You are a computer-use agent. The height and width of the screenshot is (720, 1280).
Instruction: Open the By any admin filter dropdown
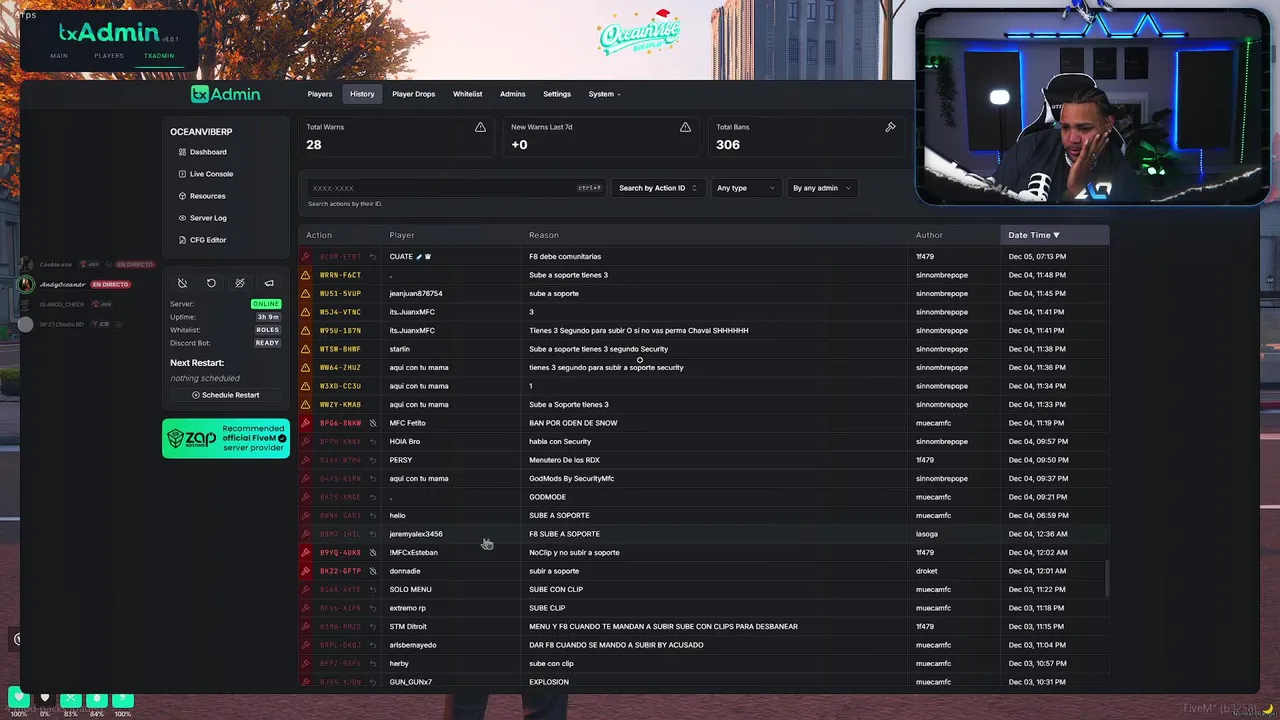click(822, 188)
